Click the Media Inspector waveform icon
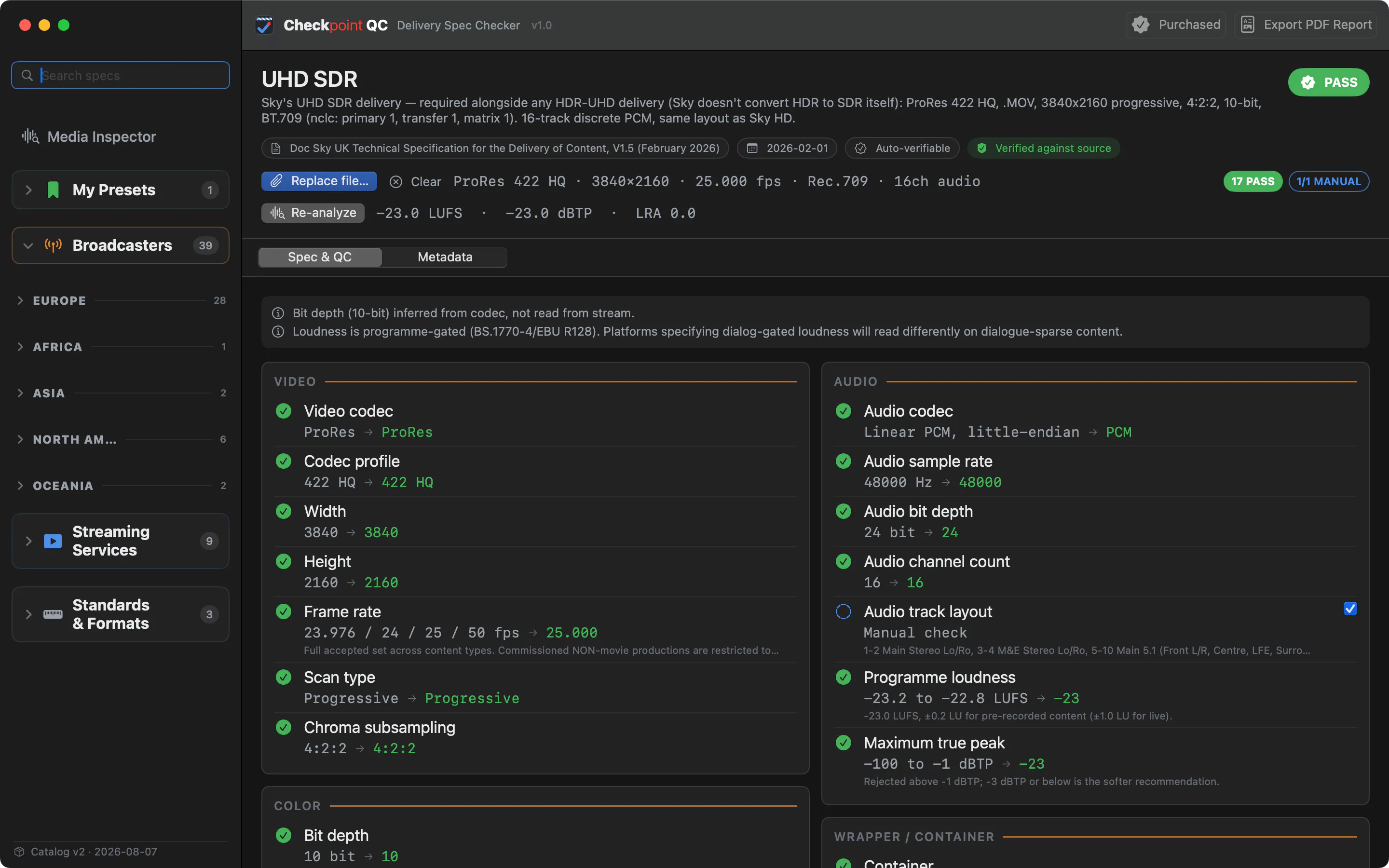 click(x=30, y=136)
